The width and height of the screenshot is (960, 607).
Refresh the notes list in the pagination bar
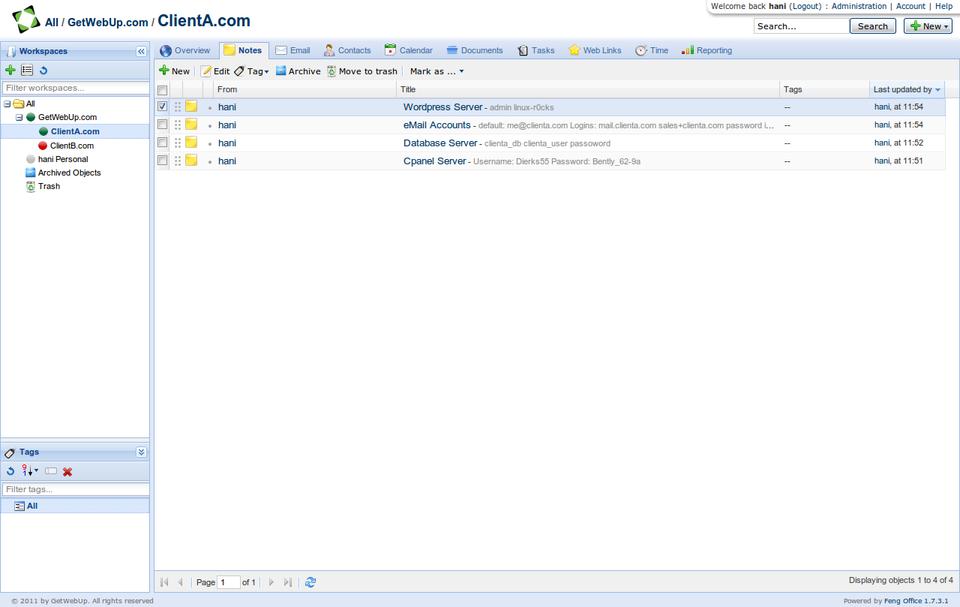click(x=311, y=582)
